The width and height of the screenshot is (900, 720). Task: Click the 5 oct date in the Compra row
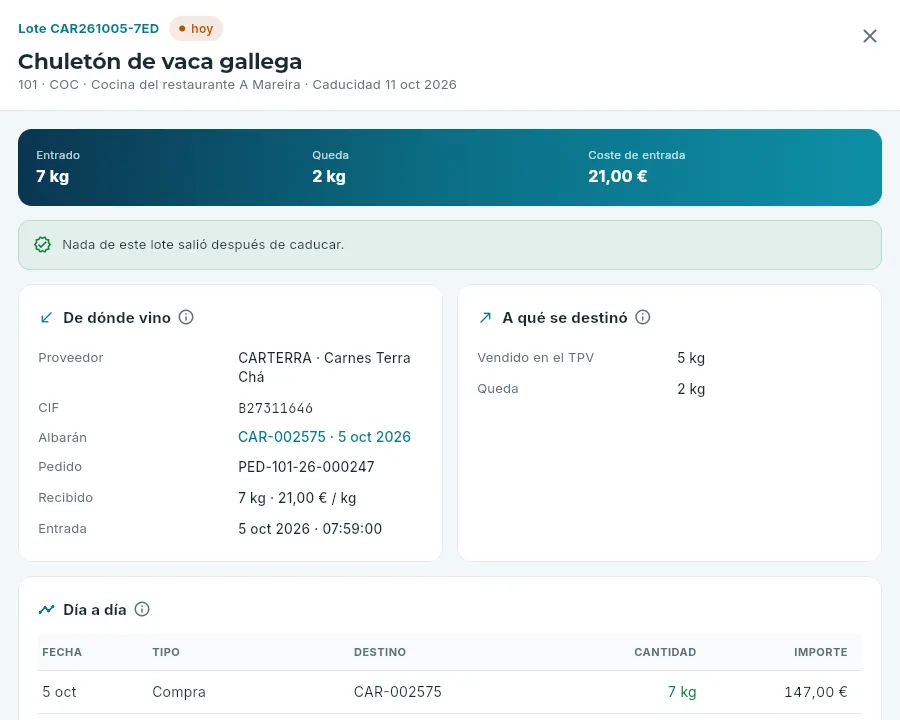point(59,692)
